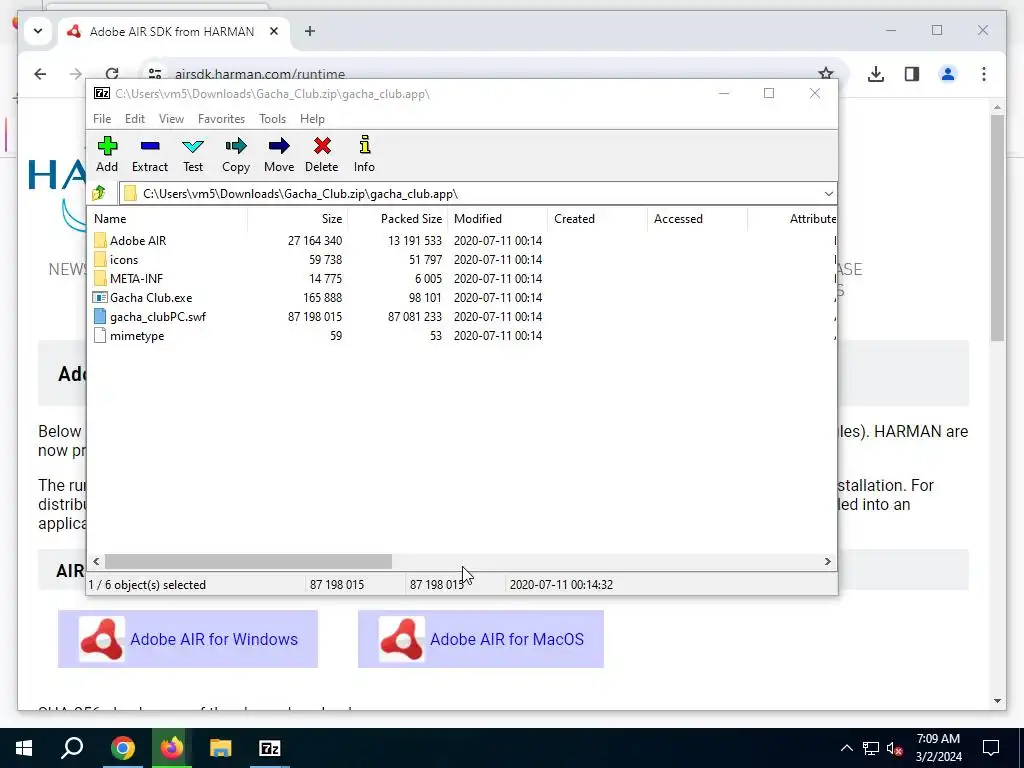
Task: Select the META-INF folder icon
Action: (100, 278)
